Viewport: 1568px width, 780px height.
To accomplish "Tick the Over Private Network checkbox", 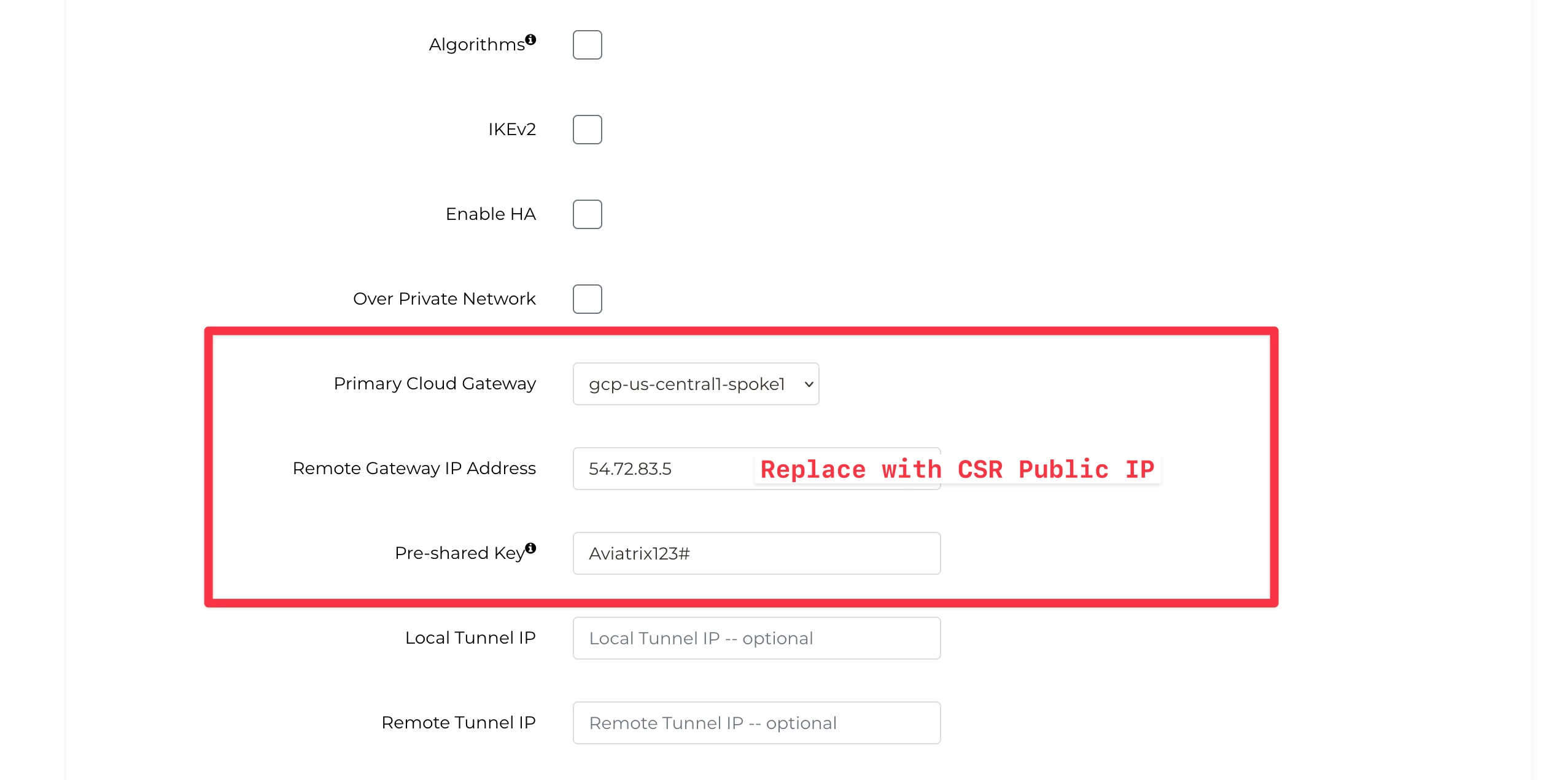I will pyautogui.click(x=588, y=299).
